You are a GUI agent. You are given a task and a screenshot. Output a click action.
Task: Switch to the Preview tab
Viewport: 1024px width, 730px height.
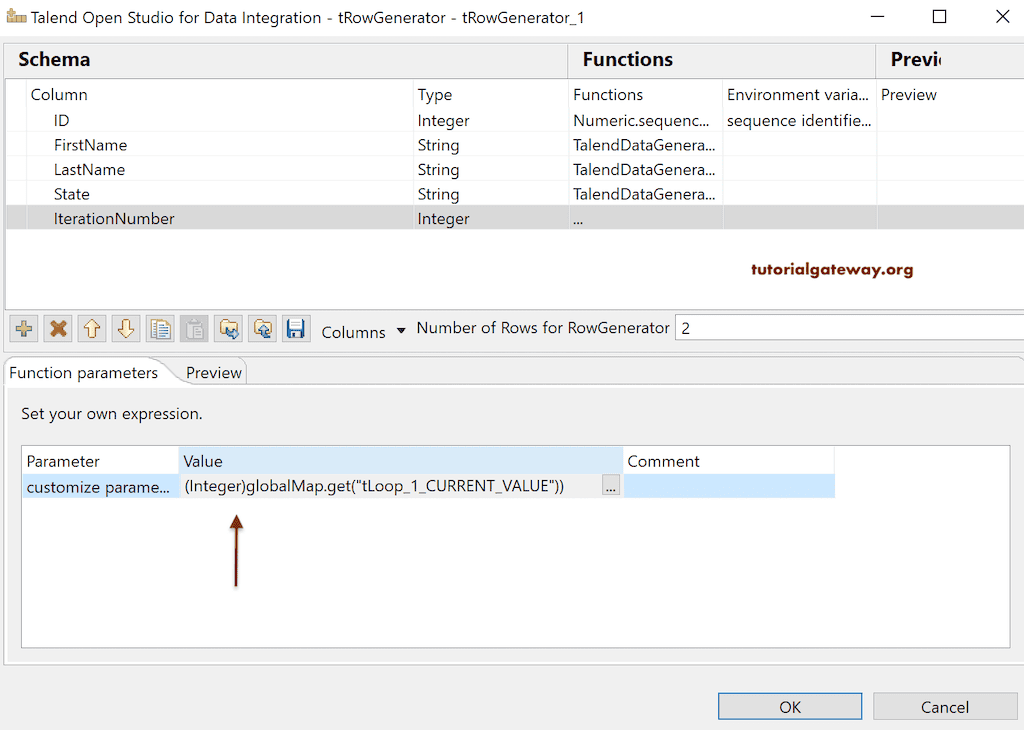(x=213, y=373)
